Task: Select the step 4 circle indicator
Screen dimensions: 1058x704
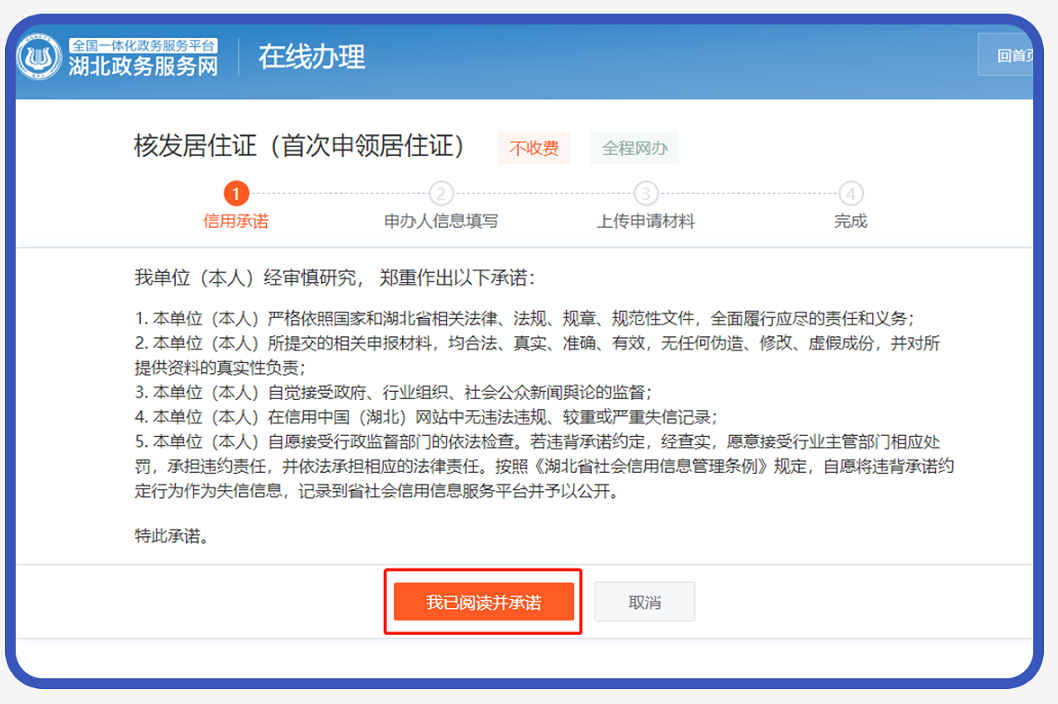Action: coord(851,193)
